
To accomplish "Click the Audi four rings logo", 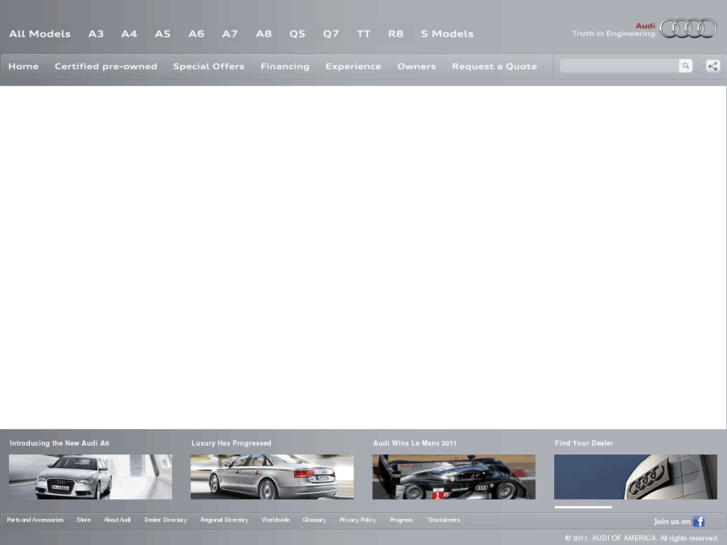I will [688, 28].
